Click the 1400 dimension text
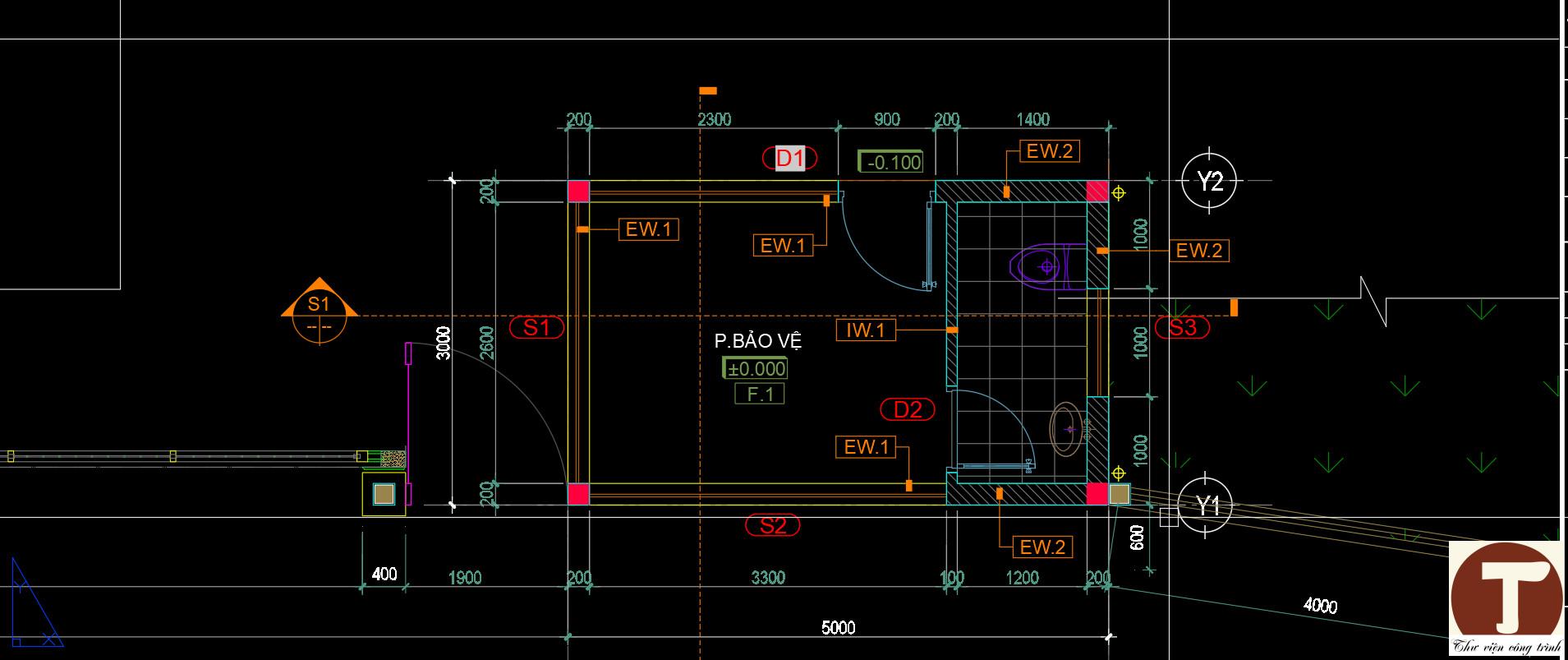Image resolution: width=1568 pixels, height=660 pixels. click(1032, 119)
